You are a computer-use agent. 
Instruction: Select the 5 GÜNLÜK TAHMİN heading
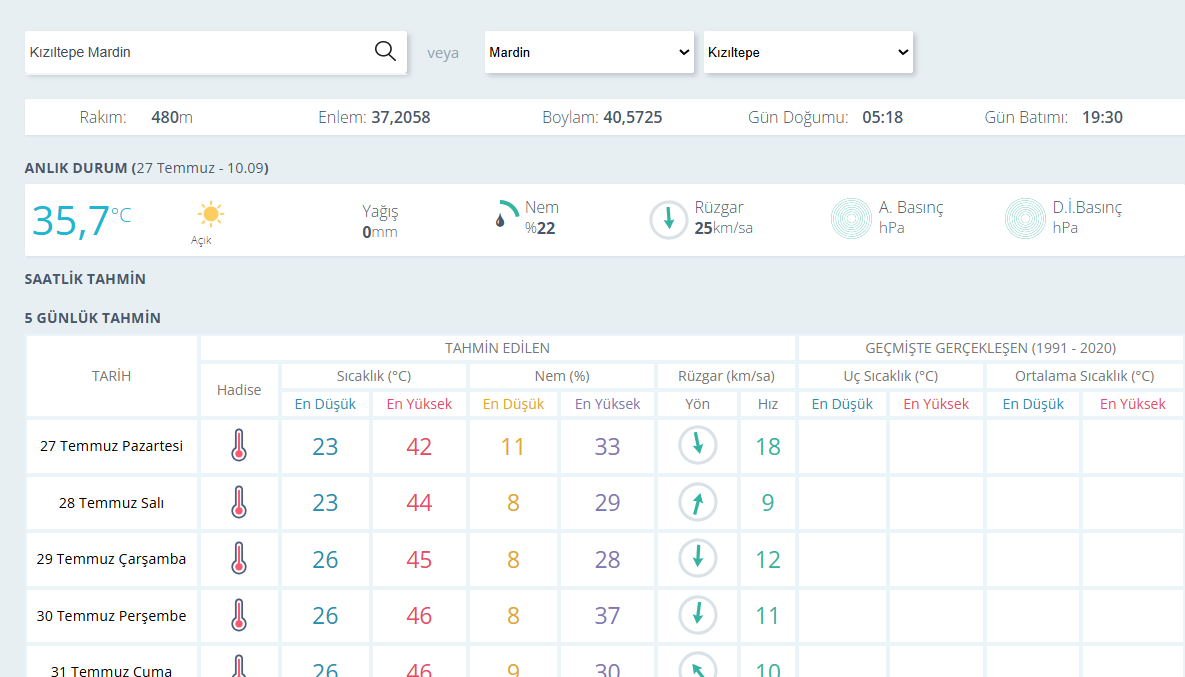coord(93,318)
